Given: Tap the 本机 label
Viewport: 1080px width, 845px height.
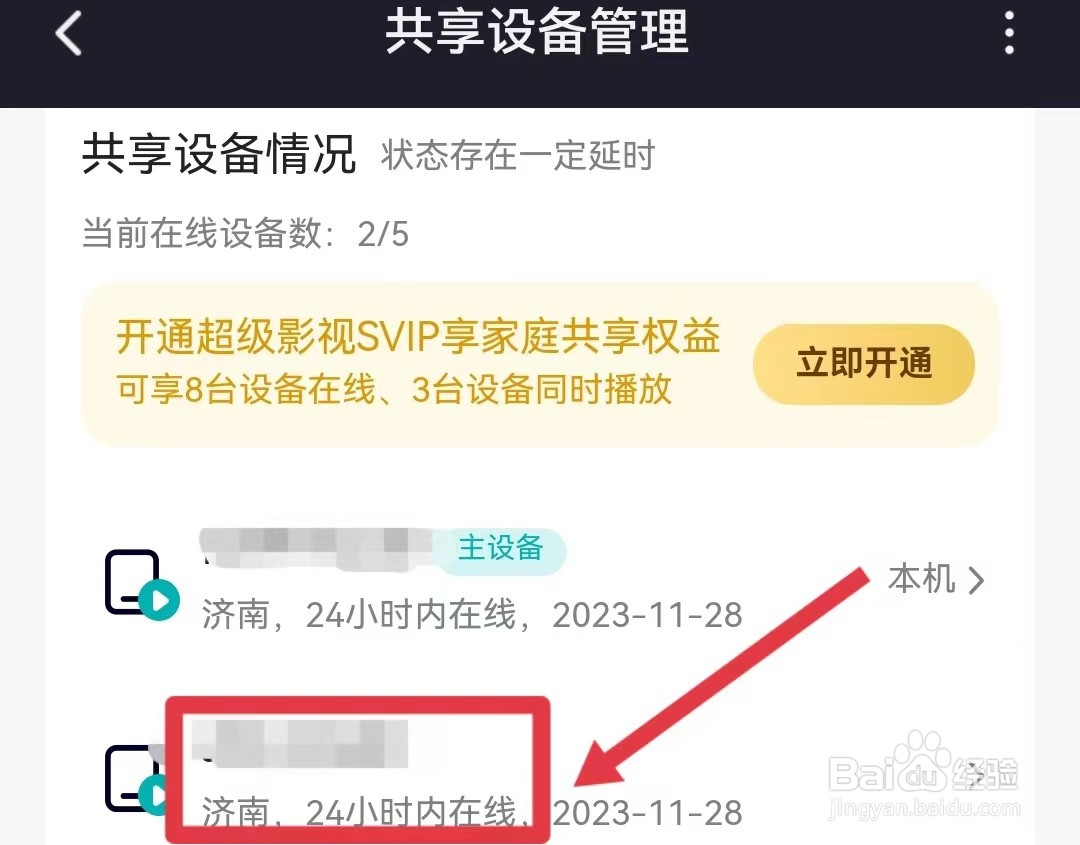Looking at the screenshot, I should tap(922, 579).
